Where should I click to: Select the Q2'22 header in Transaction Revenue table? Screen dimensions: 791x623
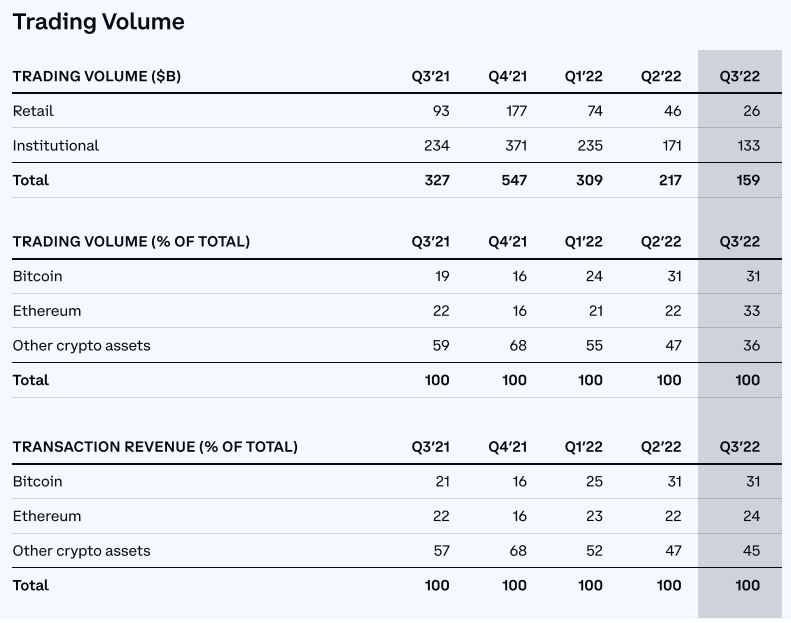(x=661, y=447)
